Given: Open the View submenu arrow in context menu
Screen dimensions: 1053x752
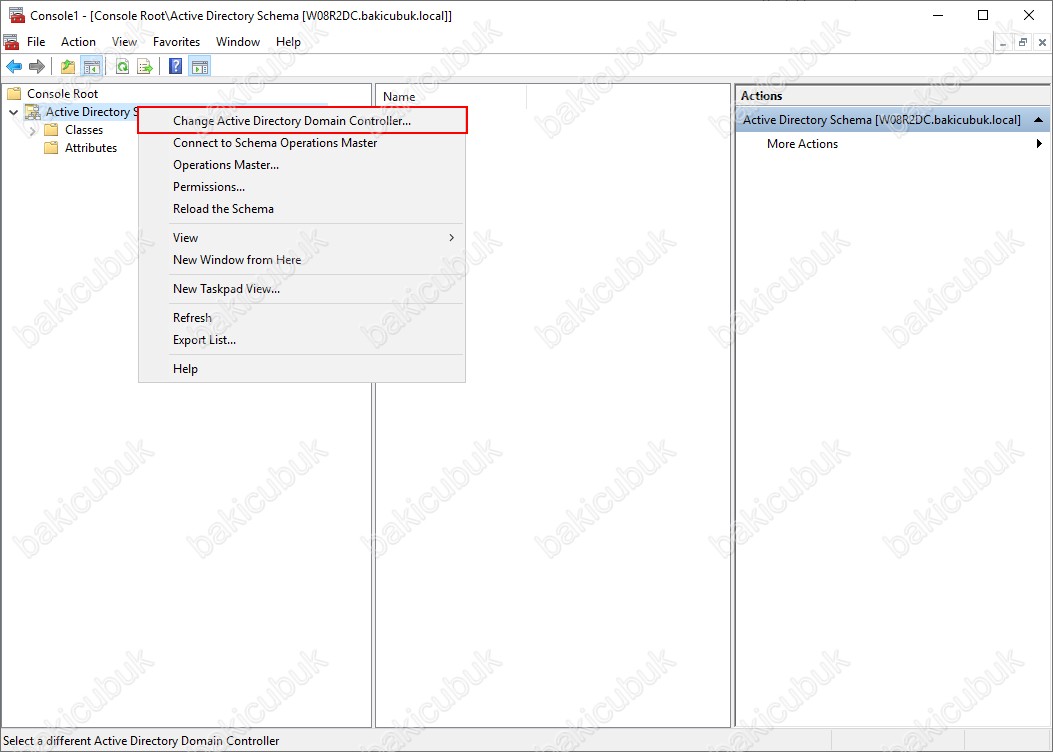Looking at the screenshot, I should pos(451,238).
